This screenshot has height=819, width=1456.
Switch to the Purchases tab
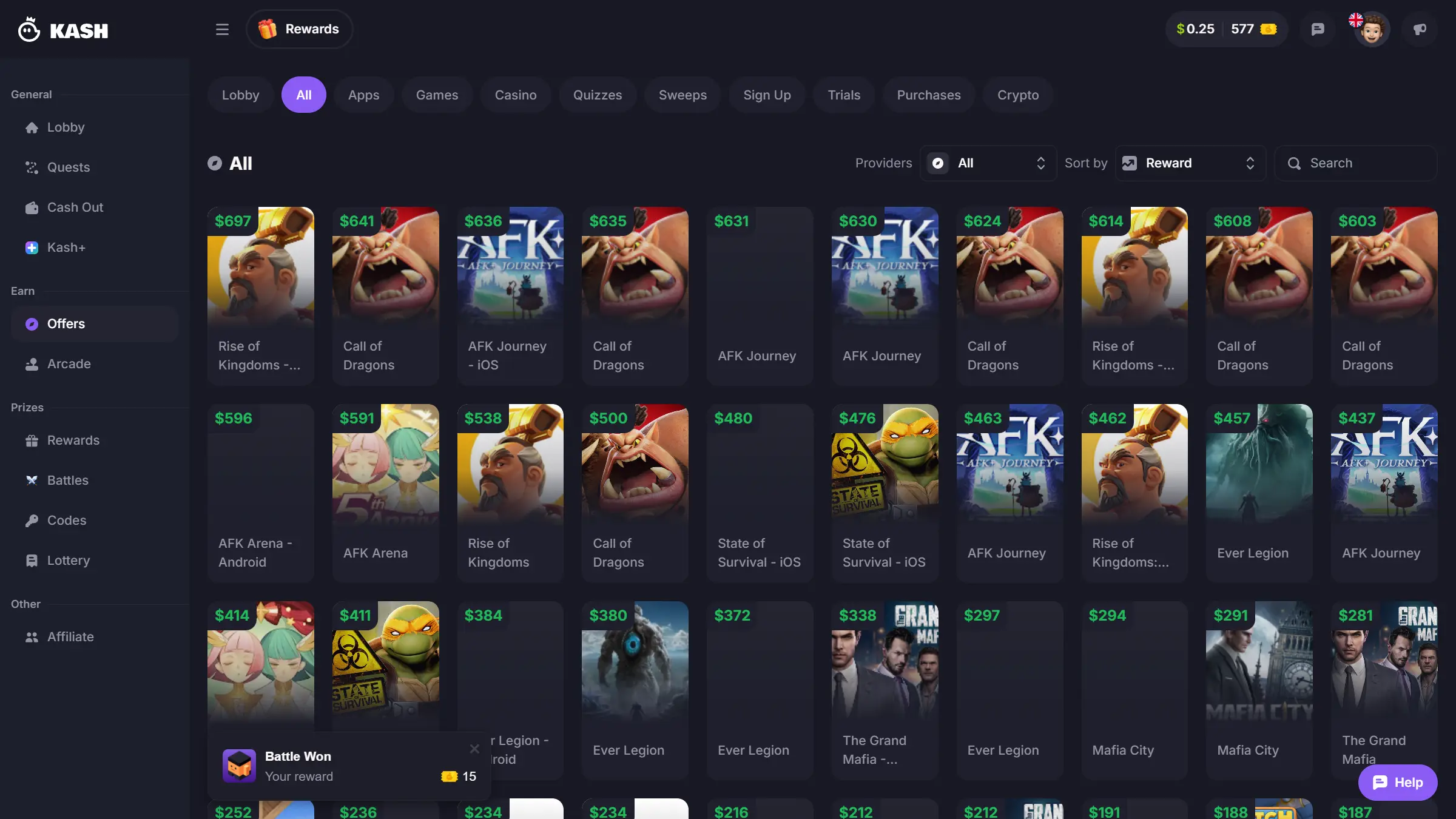[x=929, y=95]
